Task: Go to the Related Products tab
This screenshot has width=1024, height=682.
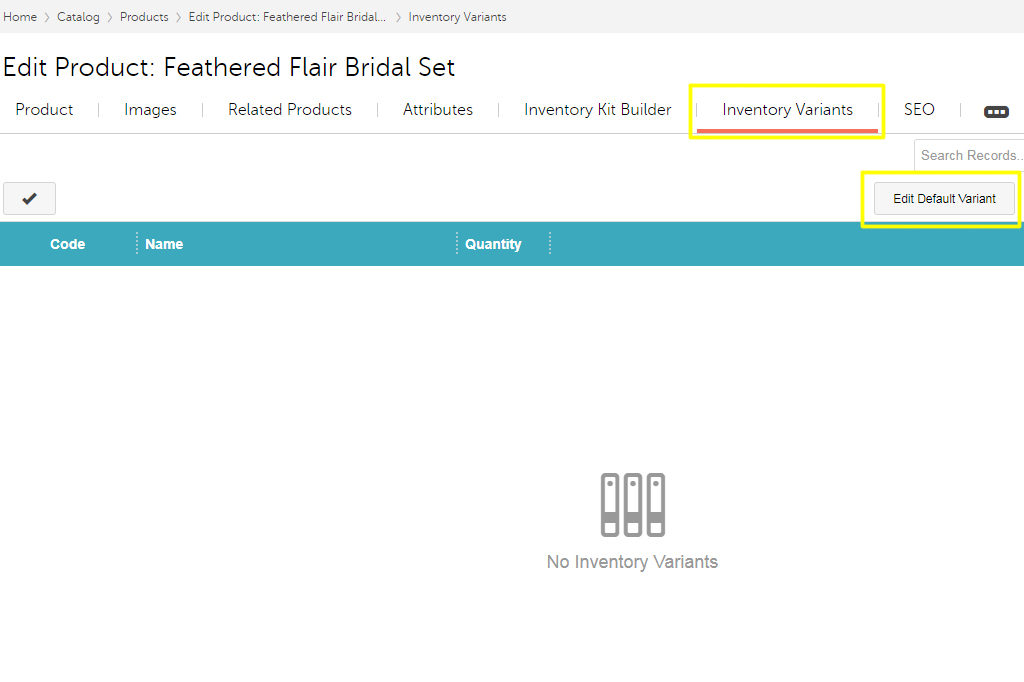Action: 290,110
